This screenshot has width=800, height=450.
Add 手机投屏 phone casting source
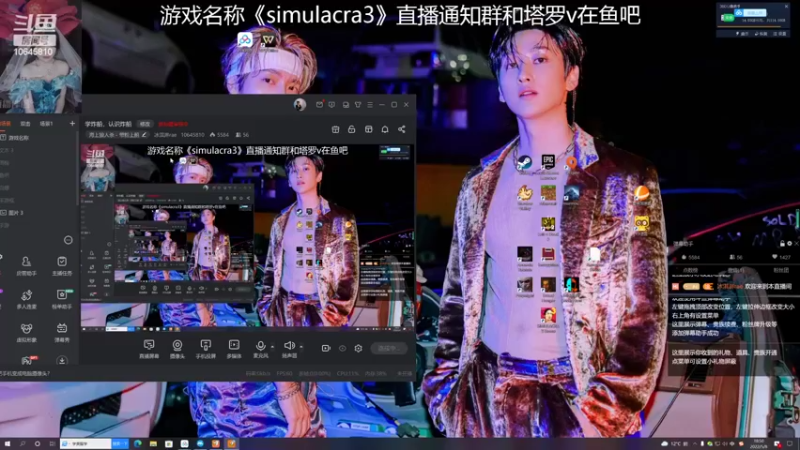point(206,349)
